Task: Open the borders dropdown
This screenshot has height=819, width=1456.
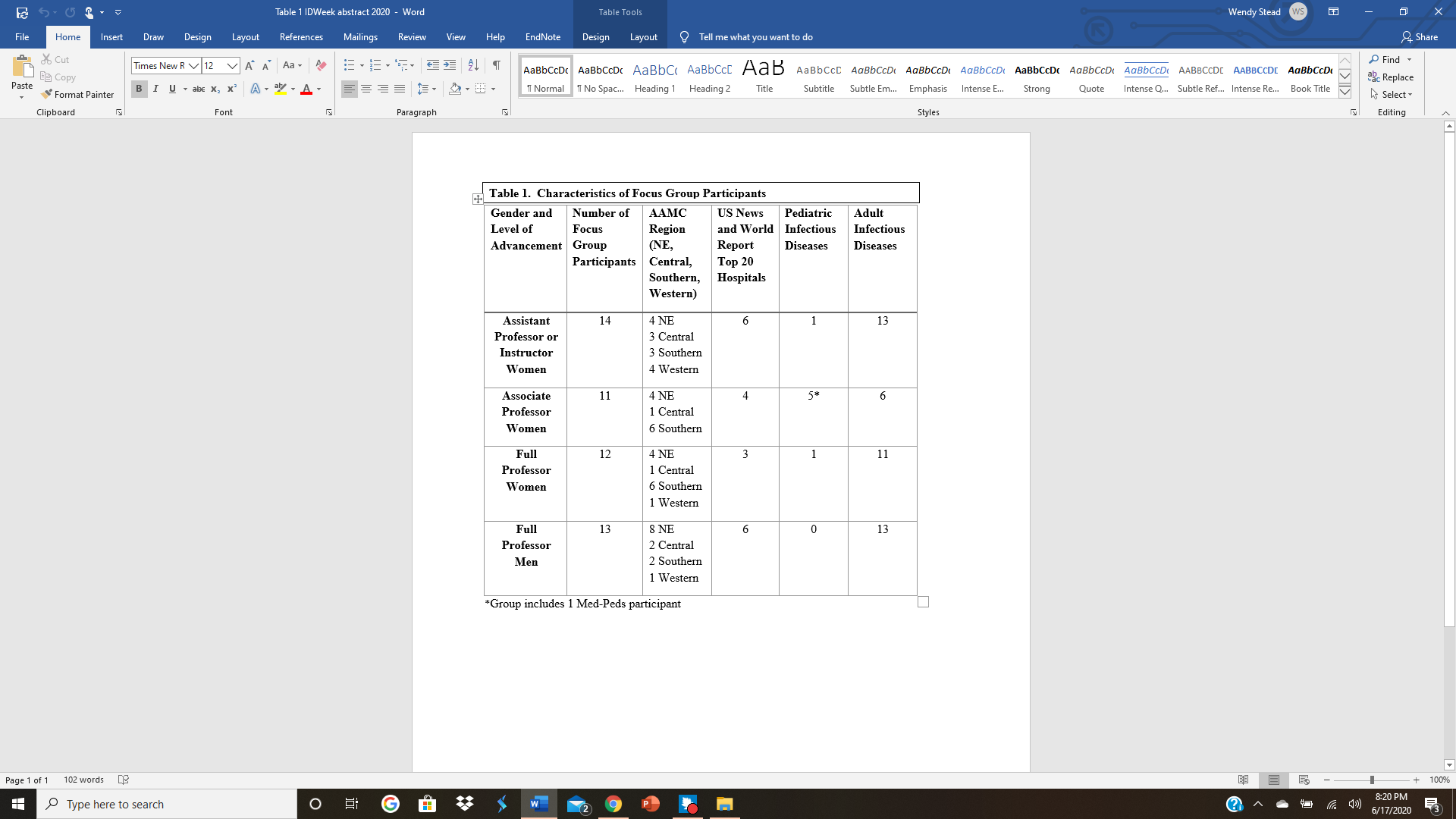Action: coord(493,89)
